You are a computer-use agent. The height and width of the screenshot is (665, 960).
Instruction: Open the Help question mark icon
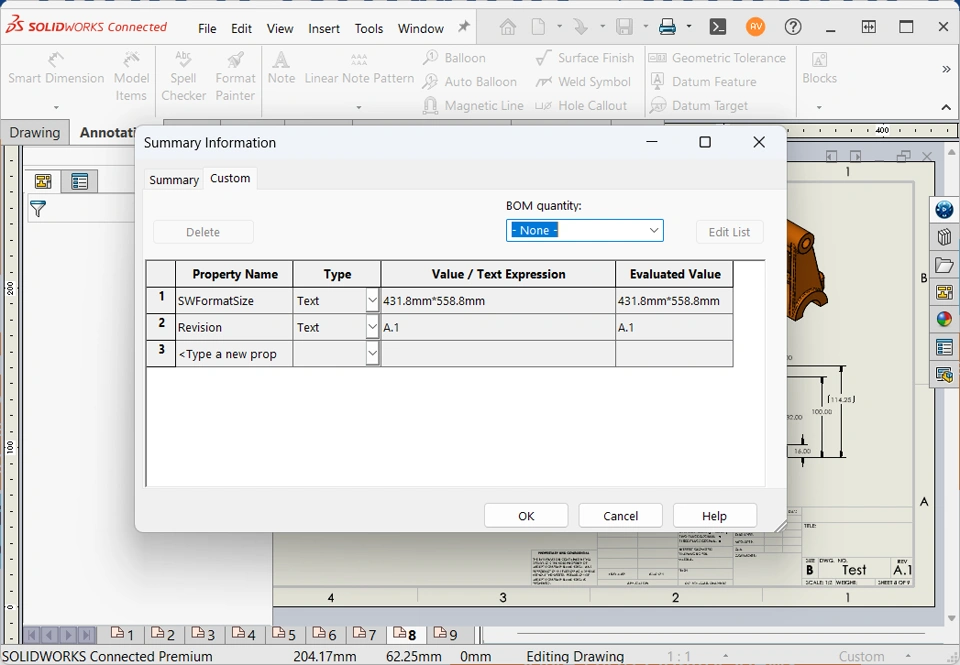(x=793, y=27)
